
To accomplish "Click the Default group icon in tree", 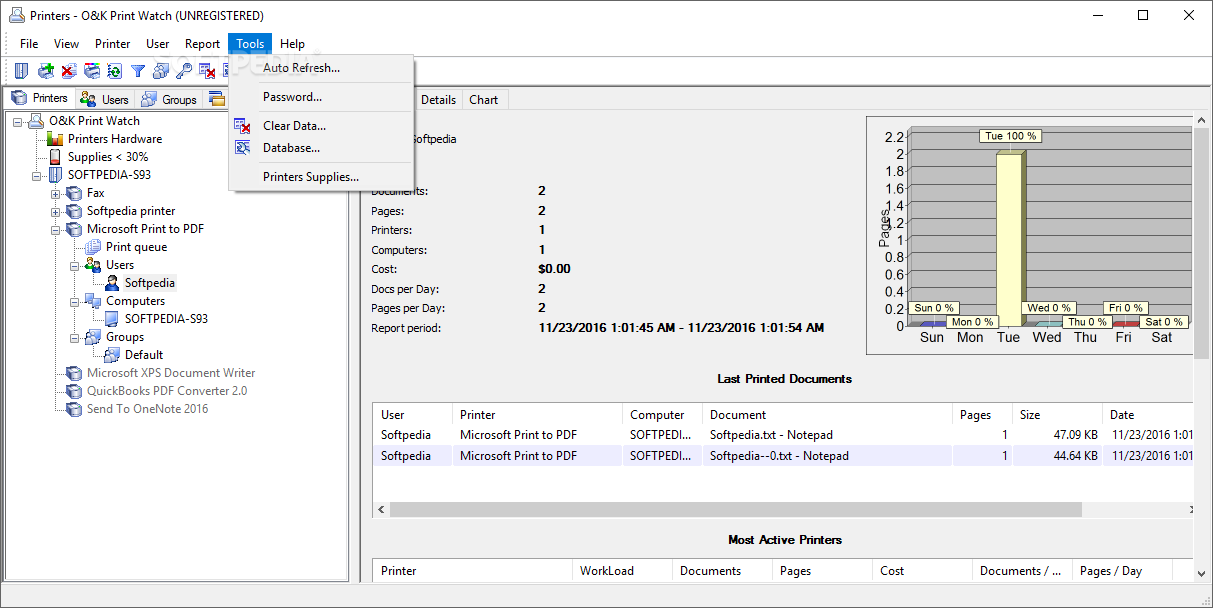I will tap(112, 355).
